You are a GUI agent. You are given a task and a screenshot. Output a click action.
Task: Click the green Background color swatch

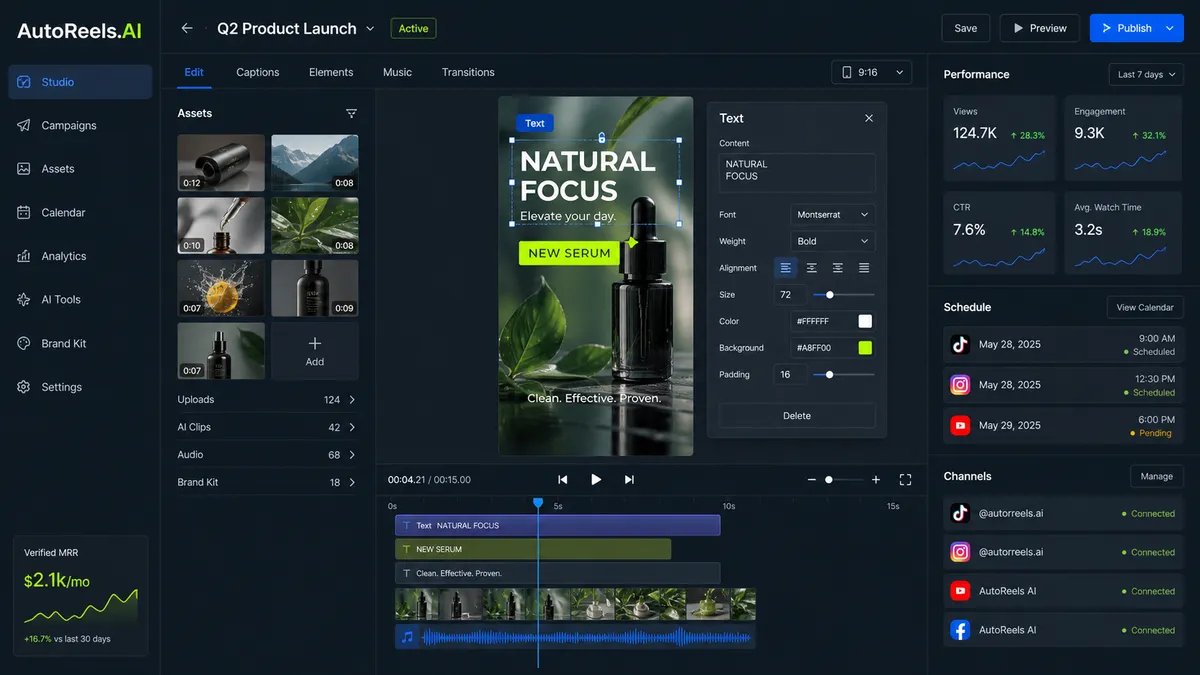(x=865, y=348)
